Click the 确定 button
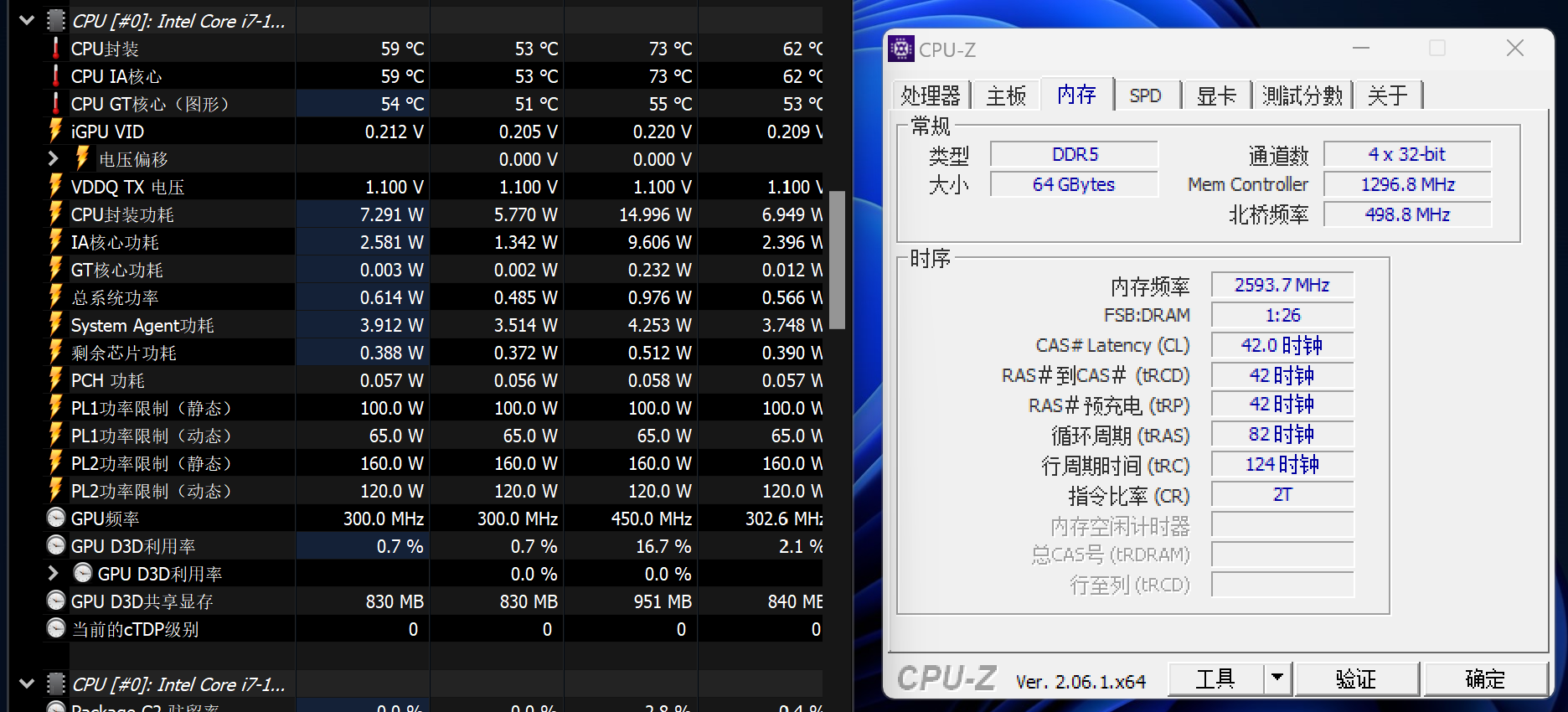The image size is (1568, 712). pos(1485,678)
